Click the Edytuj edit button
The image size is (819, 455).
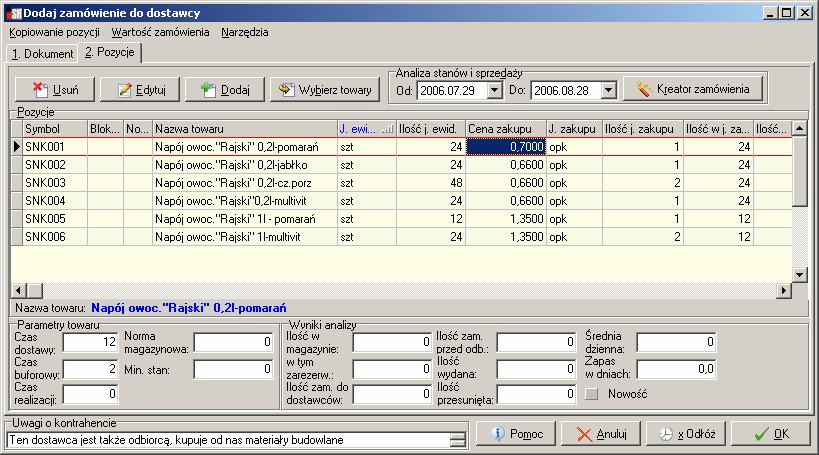[x=140, y=90]
